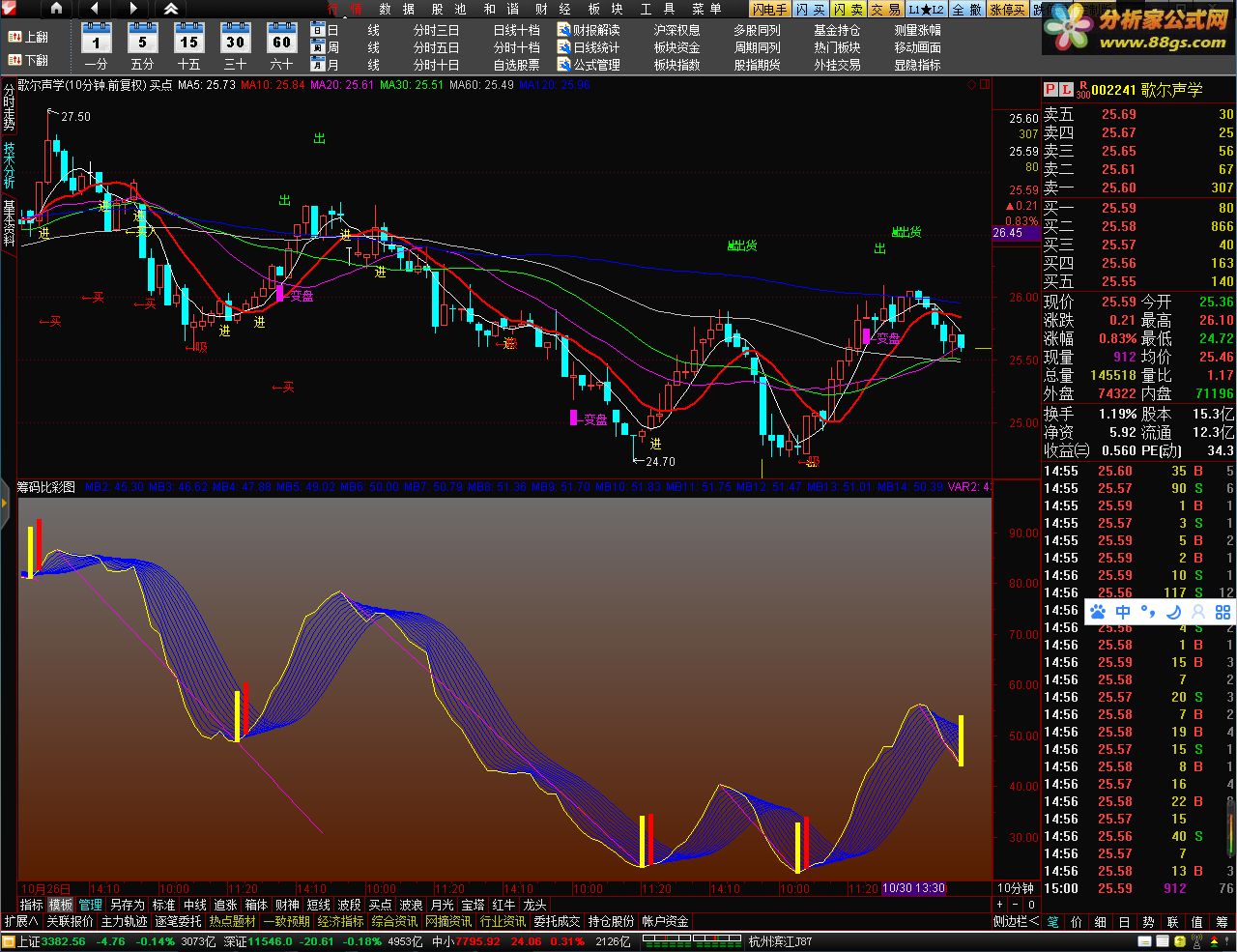1237x952 pixels.
Task: Click the 10分钟 period selector
Action: [1016, 888]
